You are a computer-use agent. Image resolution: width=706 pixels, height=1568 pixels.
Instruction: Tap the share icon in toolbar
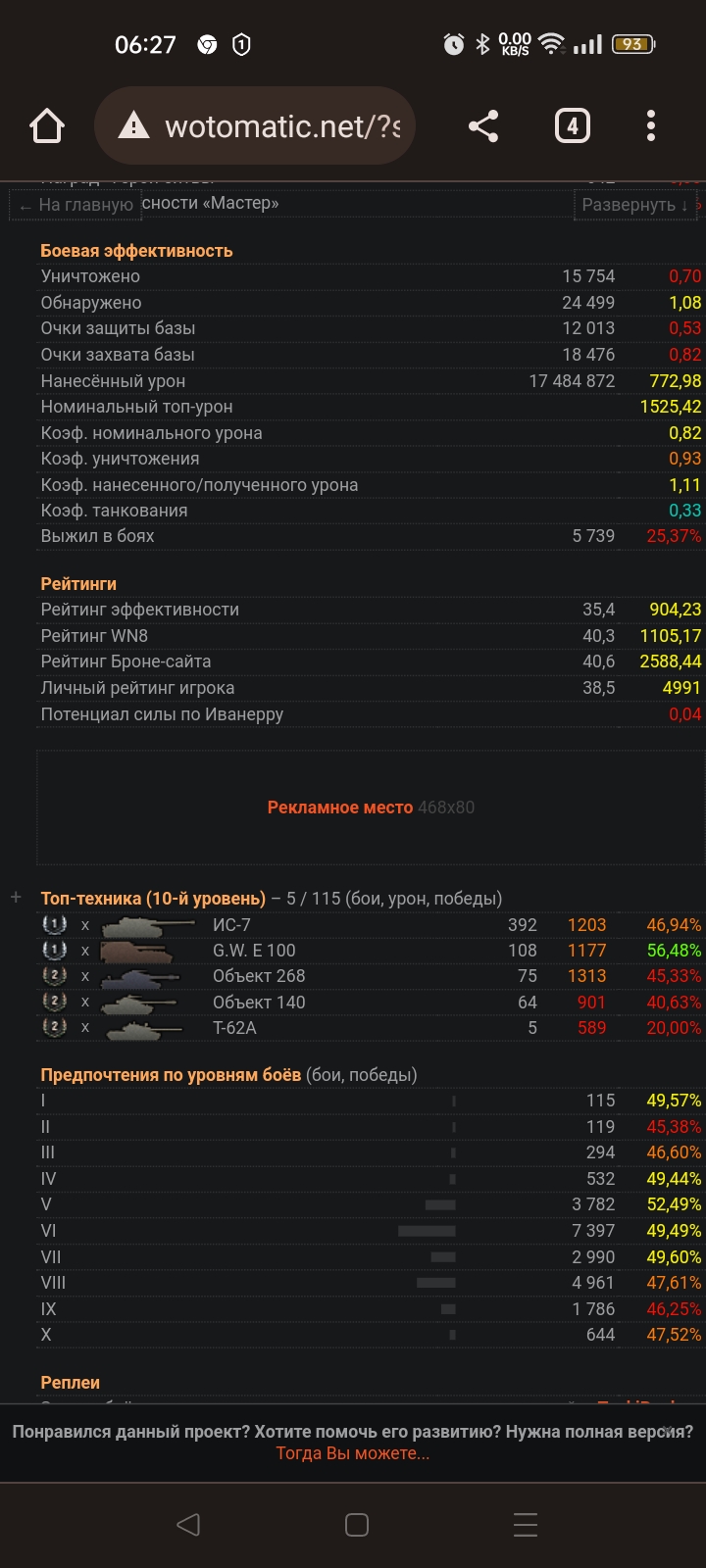coord(482,126)
